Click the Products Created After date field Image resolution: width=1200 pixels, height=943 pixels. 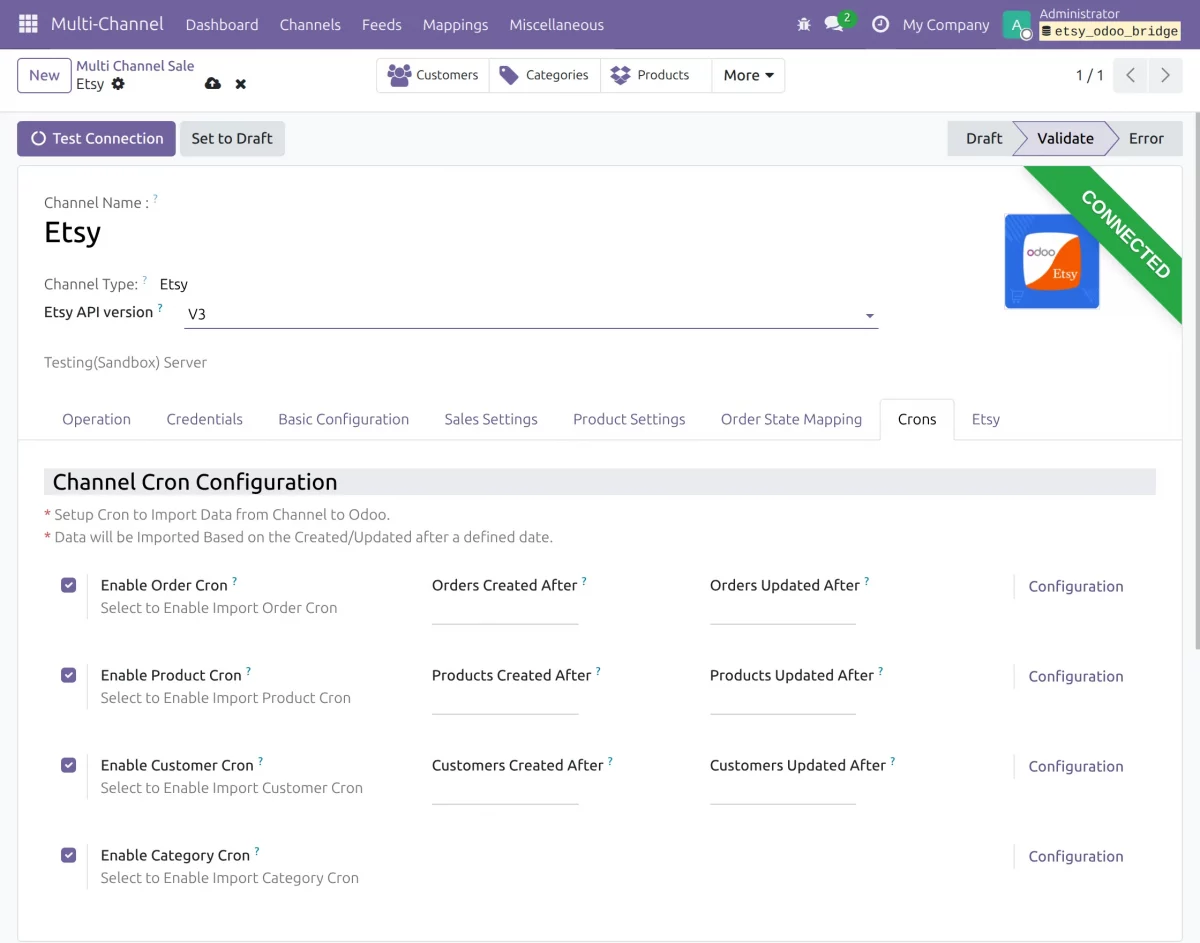tap(505, 703)
